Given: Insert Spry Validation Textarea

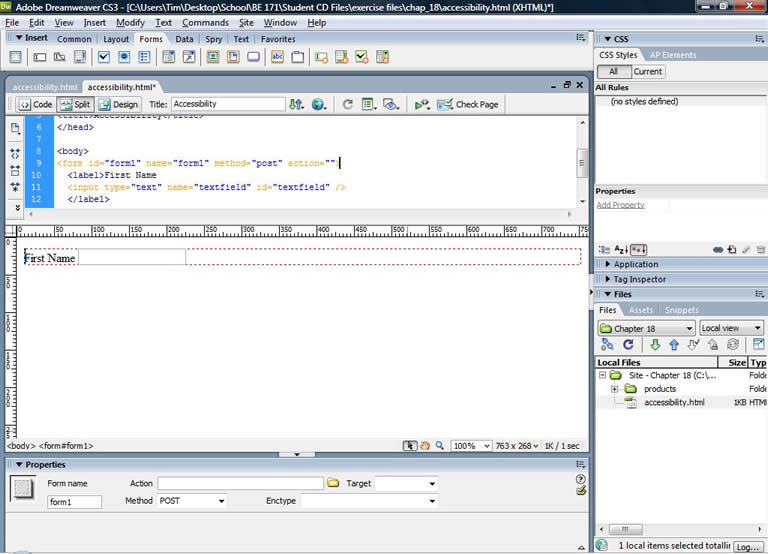Looking at the screenshot, I should (x=341, y=57).
